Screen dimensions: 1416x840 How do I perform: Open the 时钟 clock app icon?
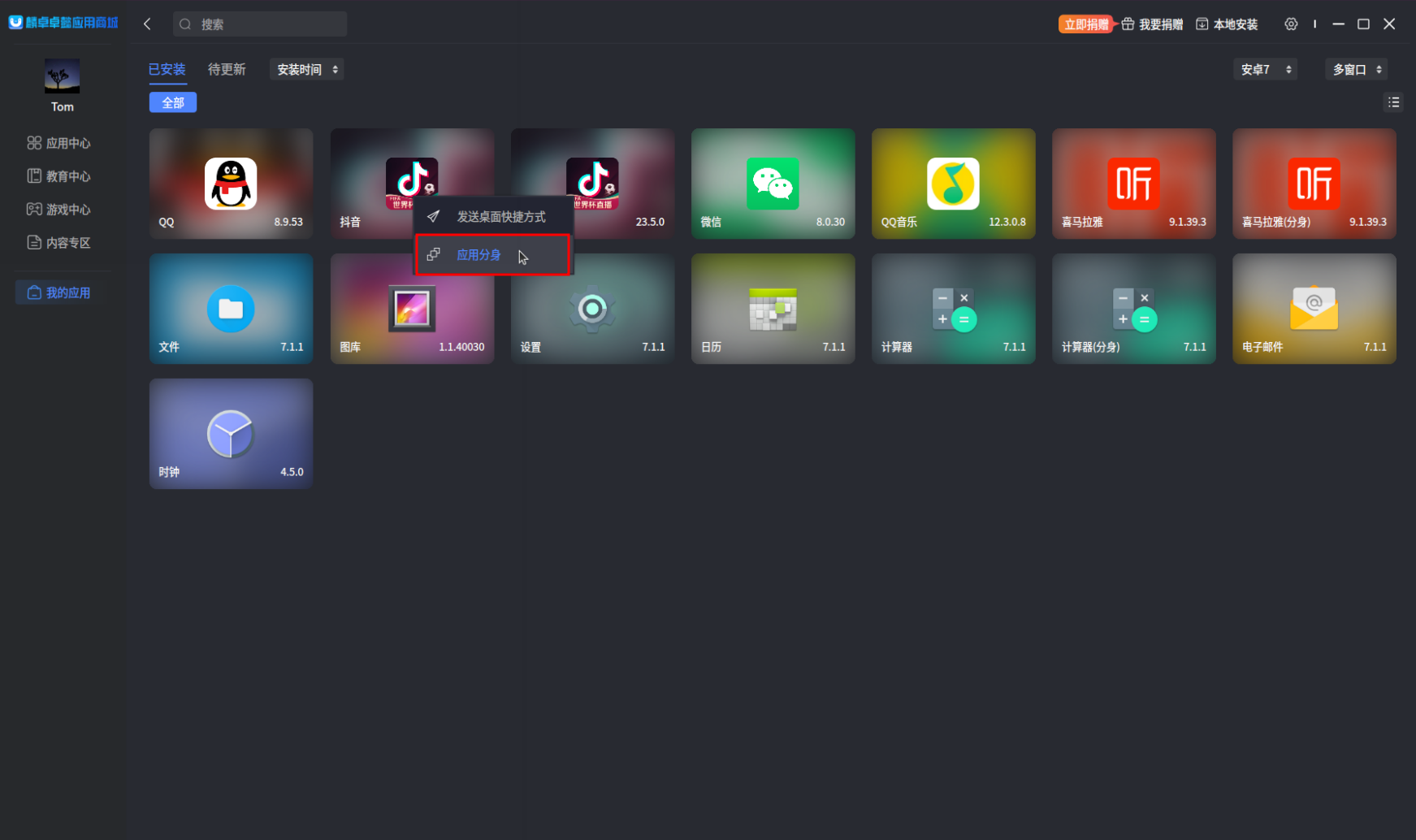pos(231,434)
